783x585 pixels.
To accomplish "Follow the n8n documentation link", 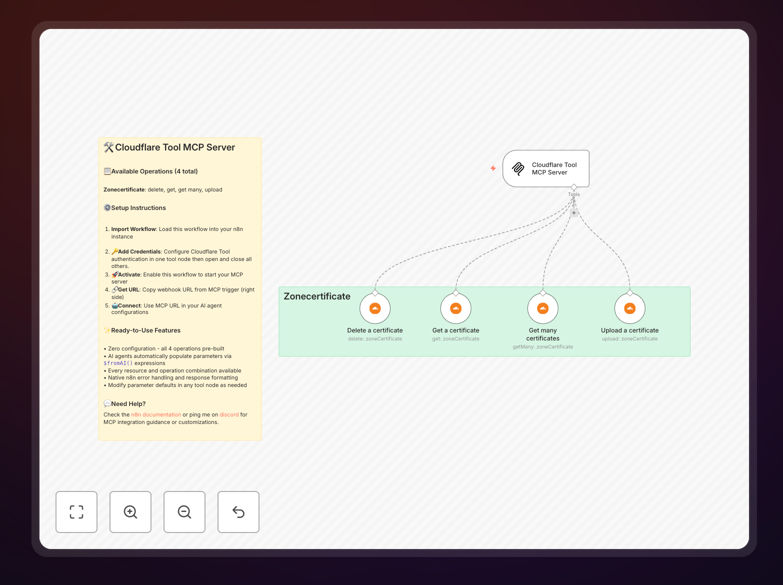I will [156, 415].
